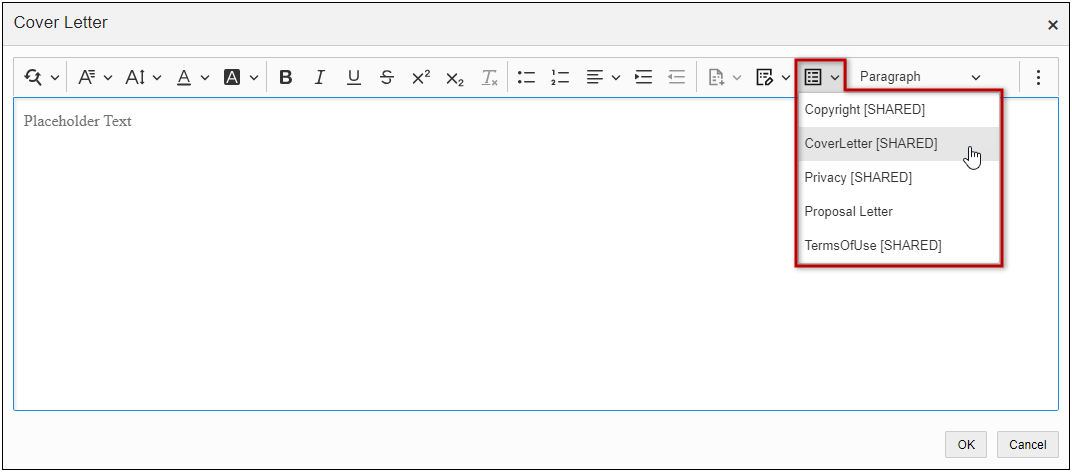Open the Paragraph style dropdown
Screen dimensions: 1072x472
[x=919, y=77]
